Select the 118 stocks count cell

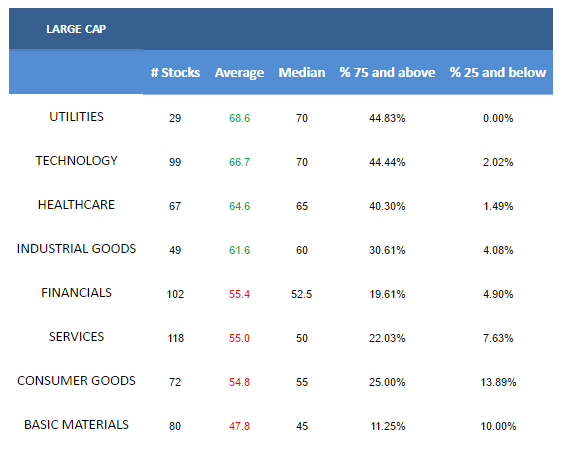(x=176, y=338)
